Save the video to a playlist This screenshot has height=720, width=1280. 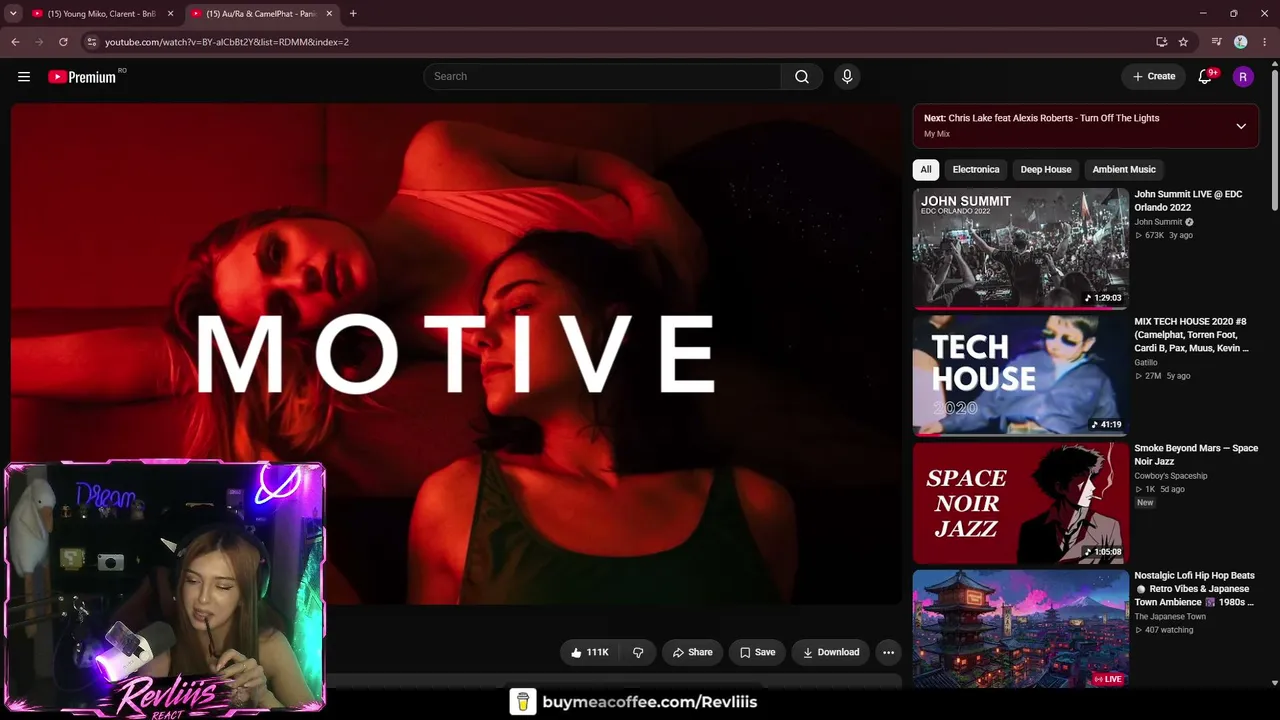pos(757,652)
